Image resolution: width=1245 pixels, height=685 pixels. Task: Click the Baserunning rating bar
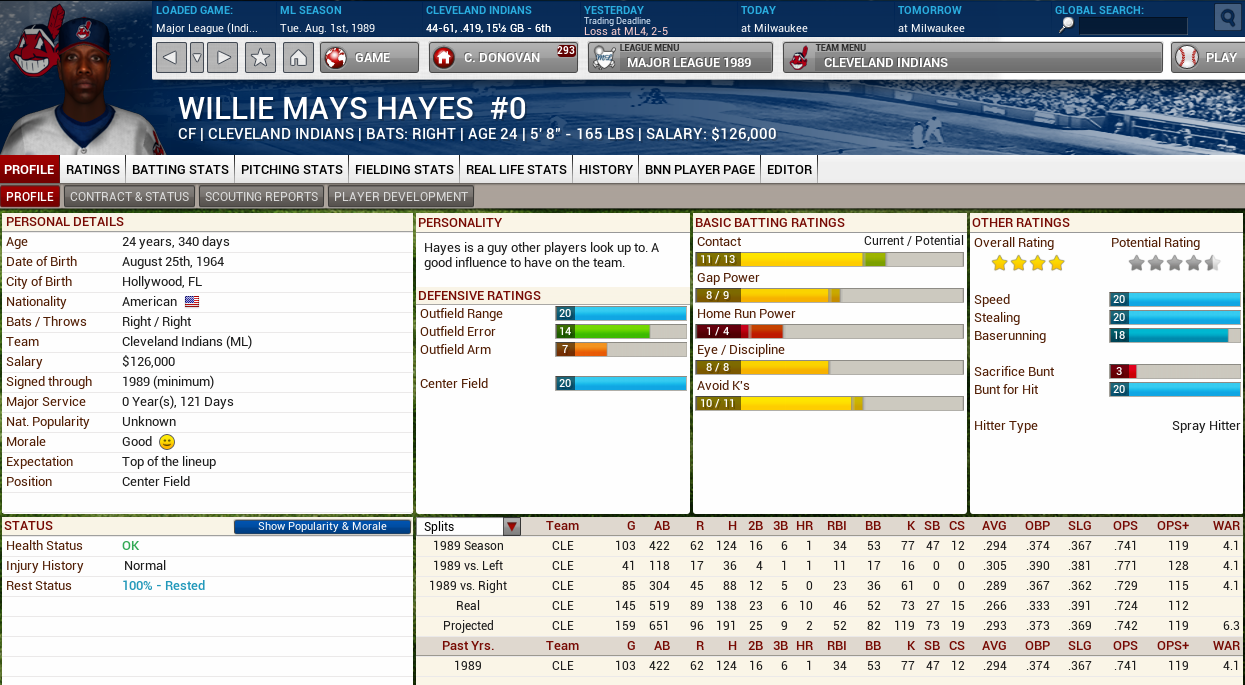click(x=1175, y=335)
